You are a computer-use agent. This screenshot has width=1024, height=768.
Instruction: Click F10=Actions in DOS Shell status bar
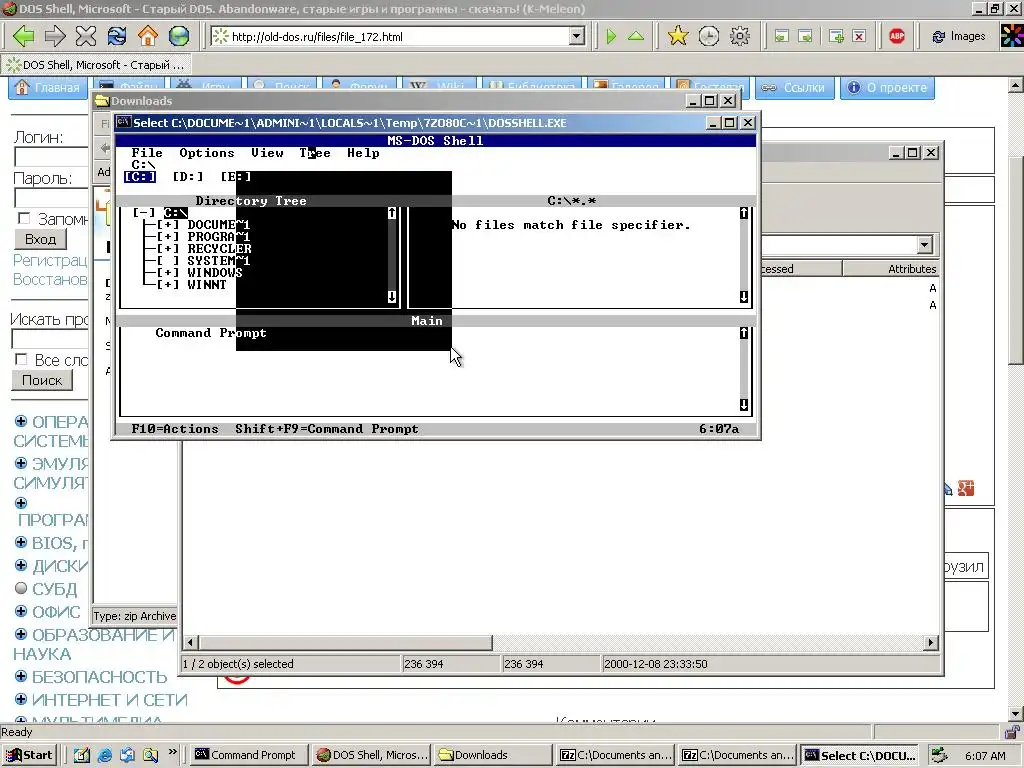pyautogui.click(x=175, y=429)
